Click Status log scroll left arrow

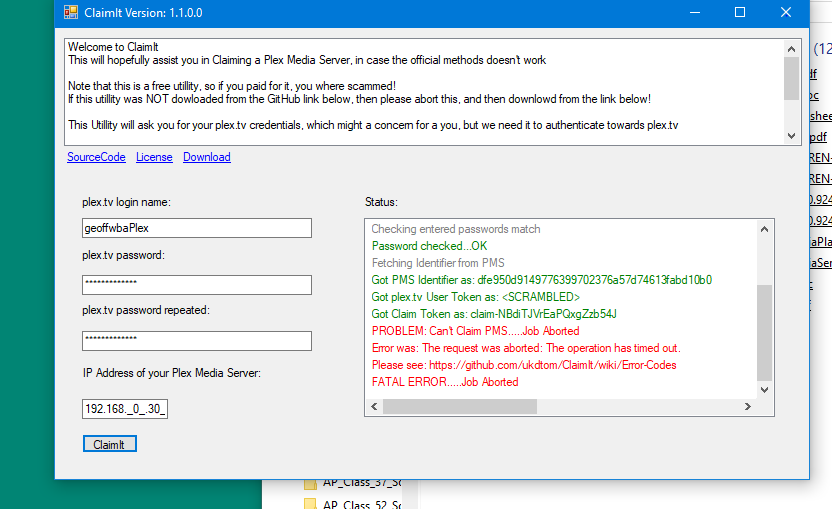[374, 407]
